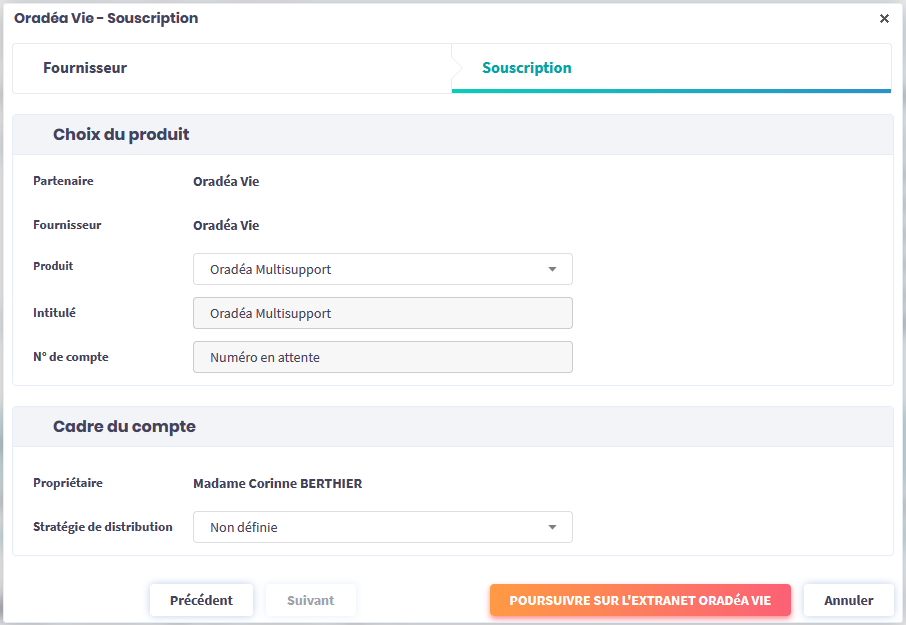Image resolution: width=906 pixels, height=625 pixels.
Task: Click the 'Choix du produit' section header
Action: point(121,134)
